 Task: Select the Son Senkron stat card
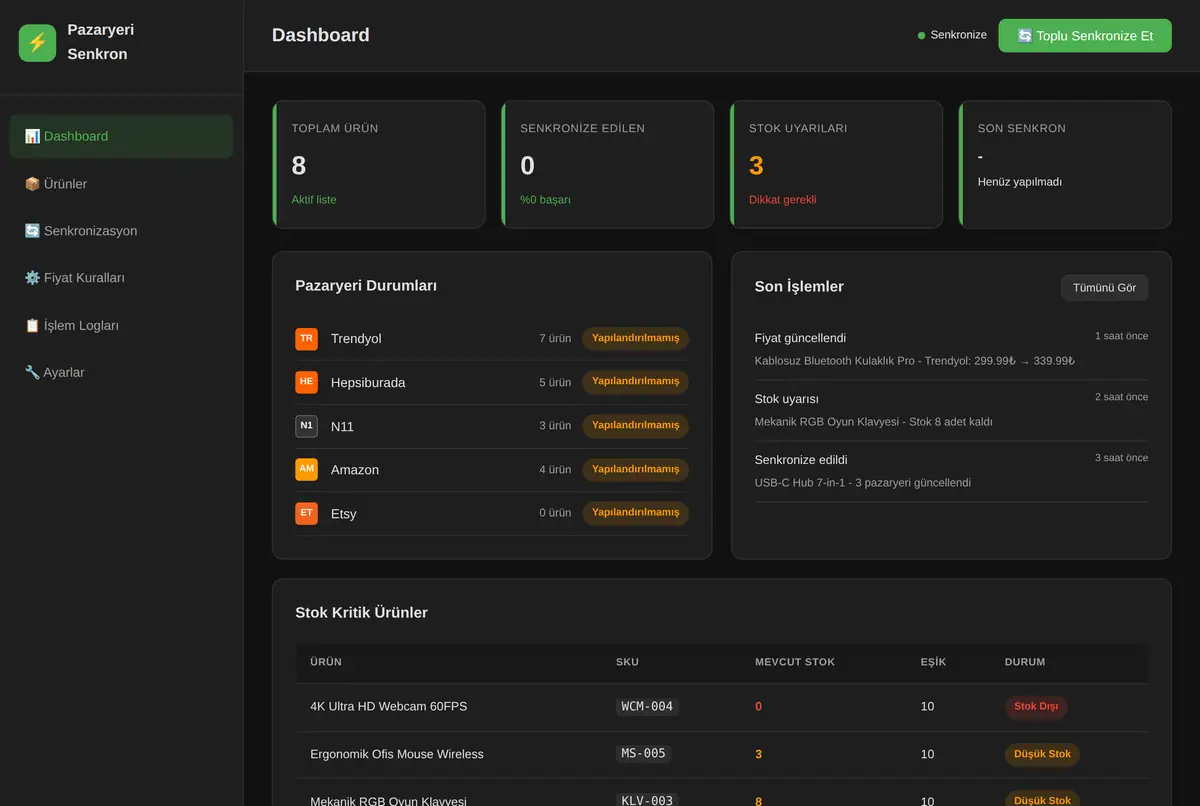coord(1065,164)
